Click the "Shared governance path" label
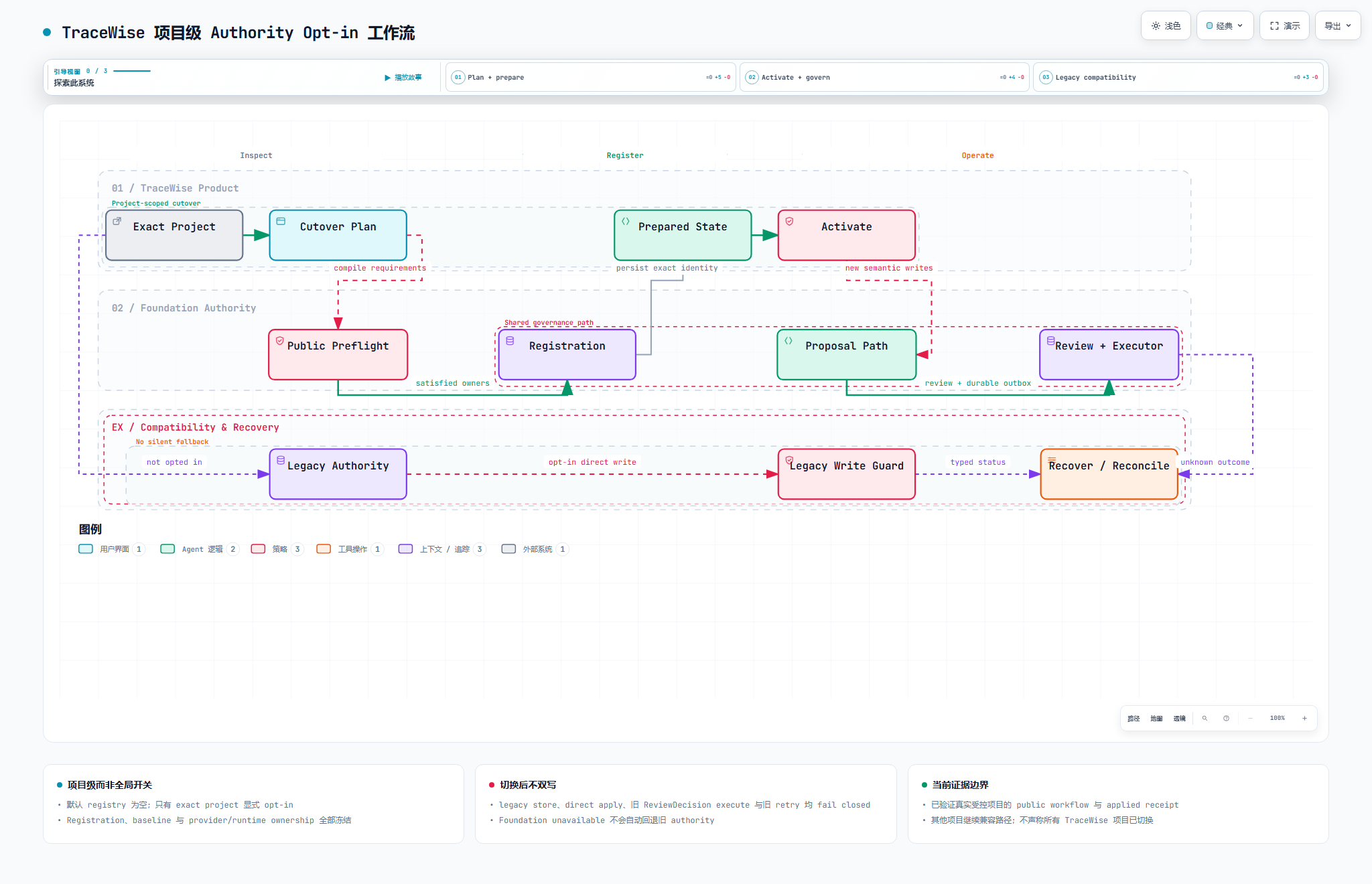1372x884 pixels. [549, 323]
